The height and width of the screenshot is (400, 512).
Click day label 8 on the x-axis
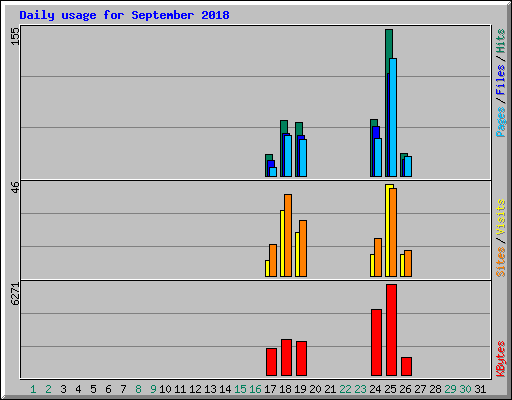pyautogui.click(x=138, y=389)
